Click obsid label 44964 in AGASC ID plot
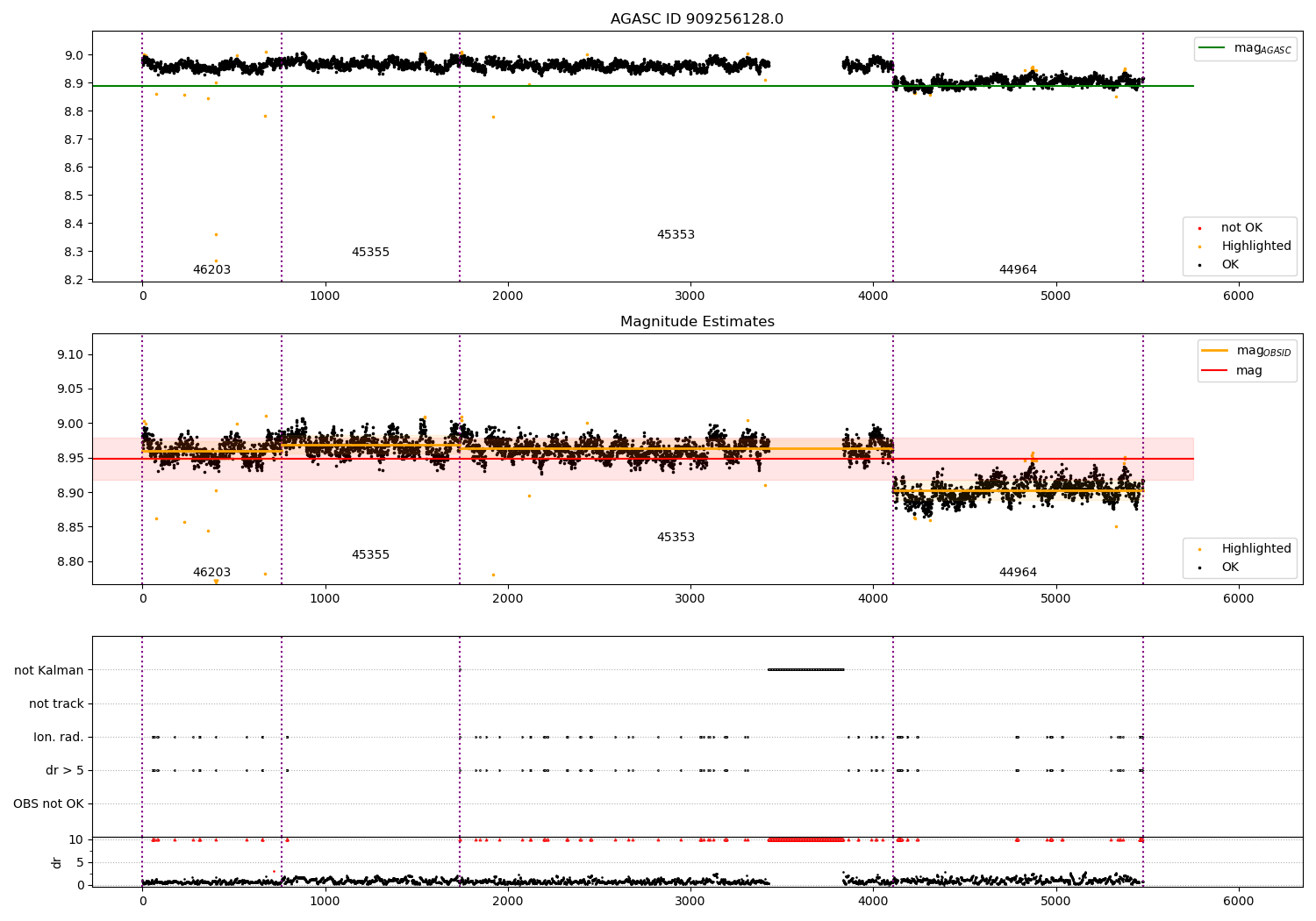1316x921 pixels. pos(1018,270)
